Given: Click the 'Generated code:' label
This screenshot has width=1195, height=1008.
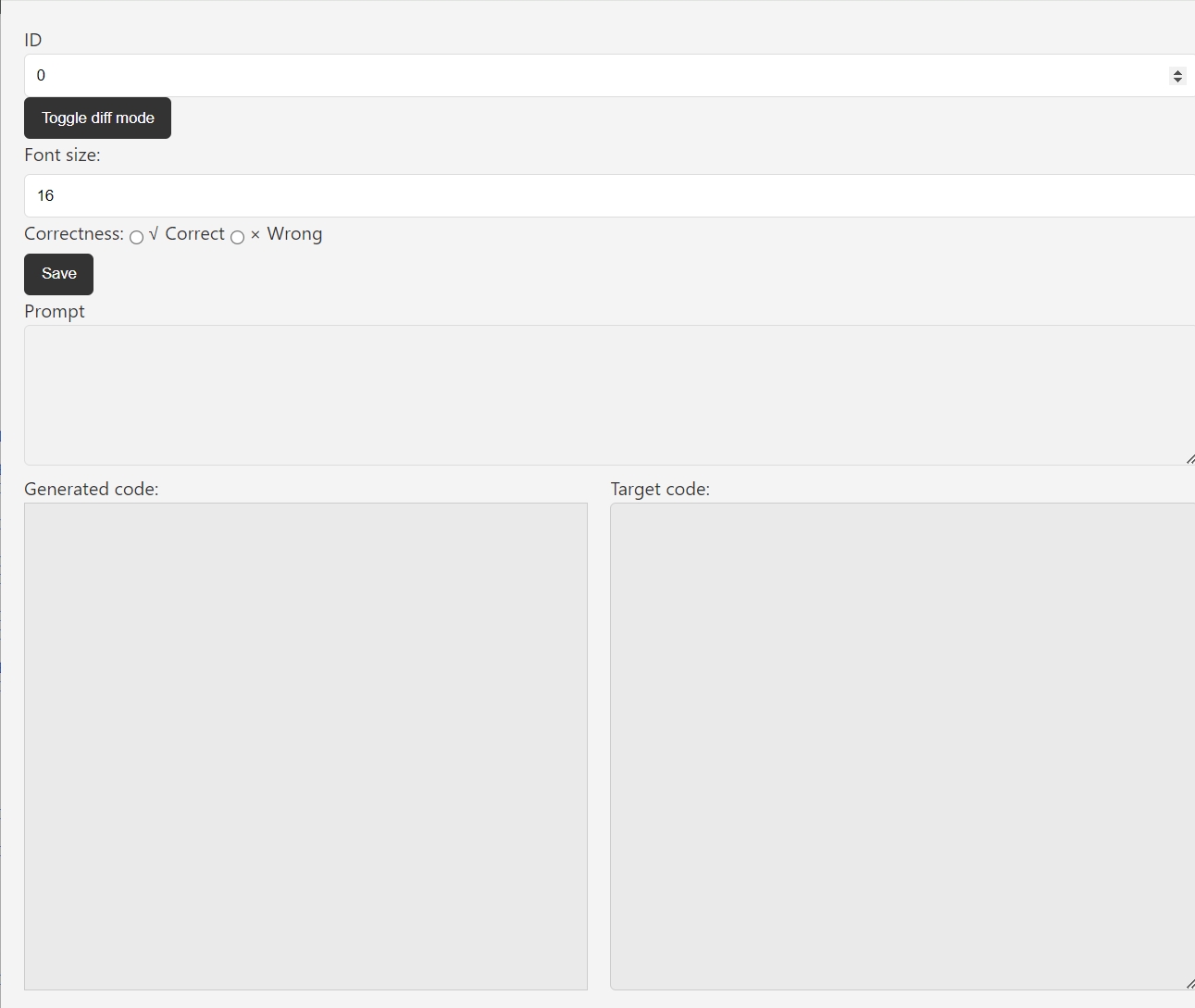Looking at the screenshot, I should click(x=92, y=489).
